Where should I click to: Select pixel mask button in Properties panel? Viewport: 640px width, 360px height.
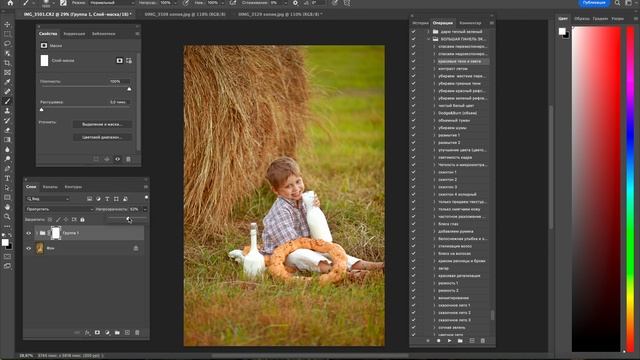pyautogui.click(x=119, y=60)
